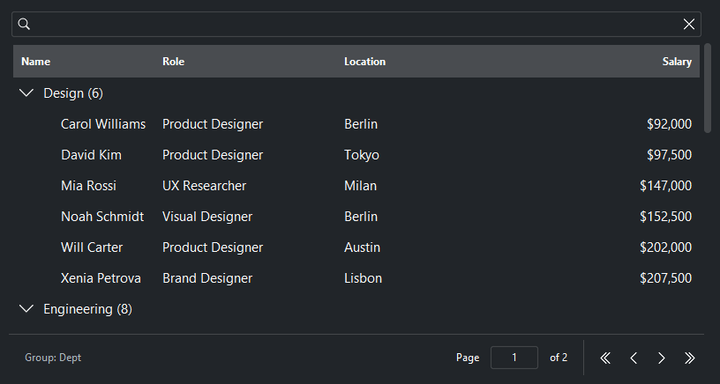Image resolution: width=720 pixels, height=384 pixels.
Task: Click the $92,000 salary value
Action: tap(669, 124)
